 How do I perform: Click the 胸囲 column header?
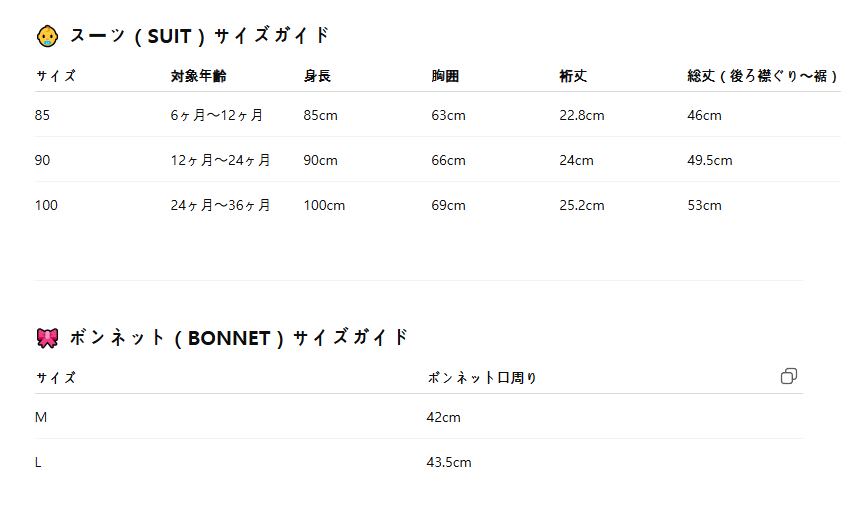(445, 76)
